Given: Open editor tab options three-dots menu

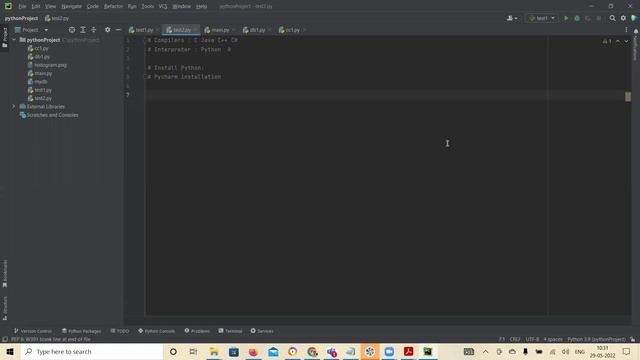Looking at the screenshot, I should [x=626, y=30].
